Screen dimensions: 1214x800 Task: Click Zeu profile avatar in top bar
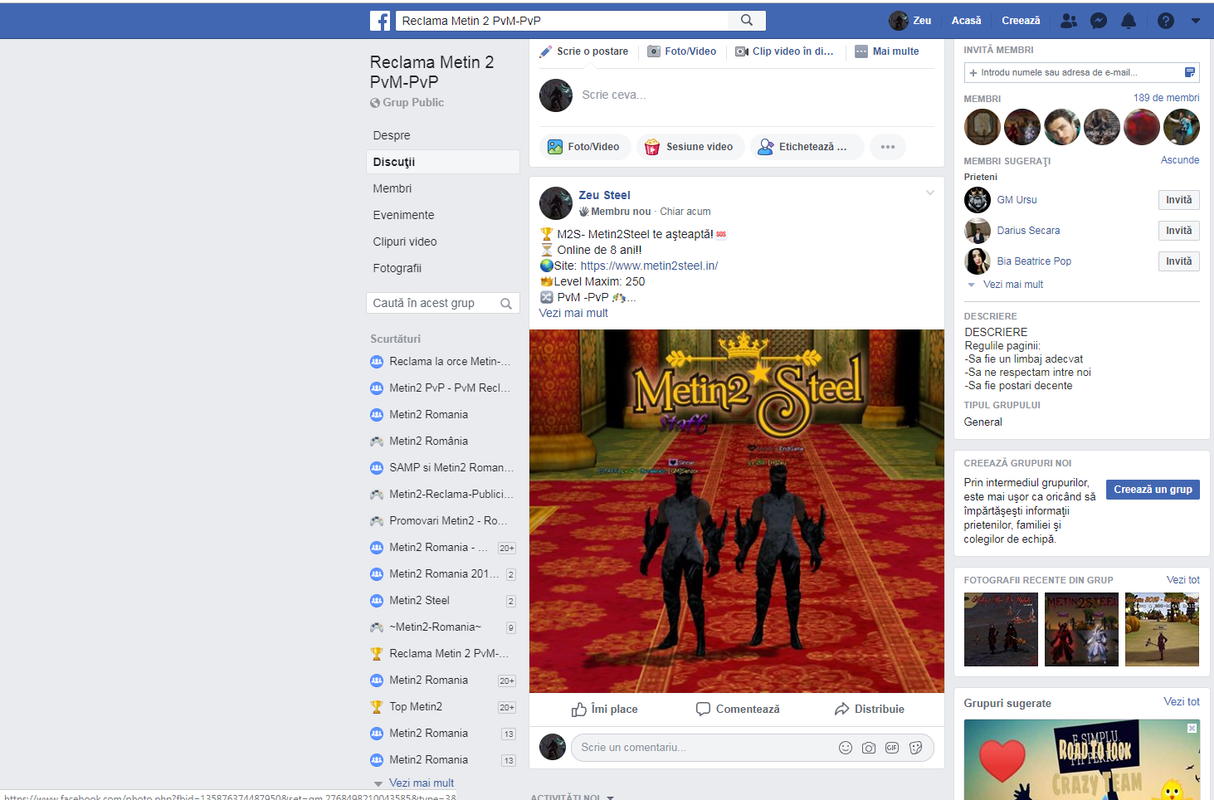(899, 20)
